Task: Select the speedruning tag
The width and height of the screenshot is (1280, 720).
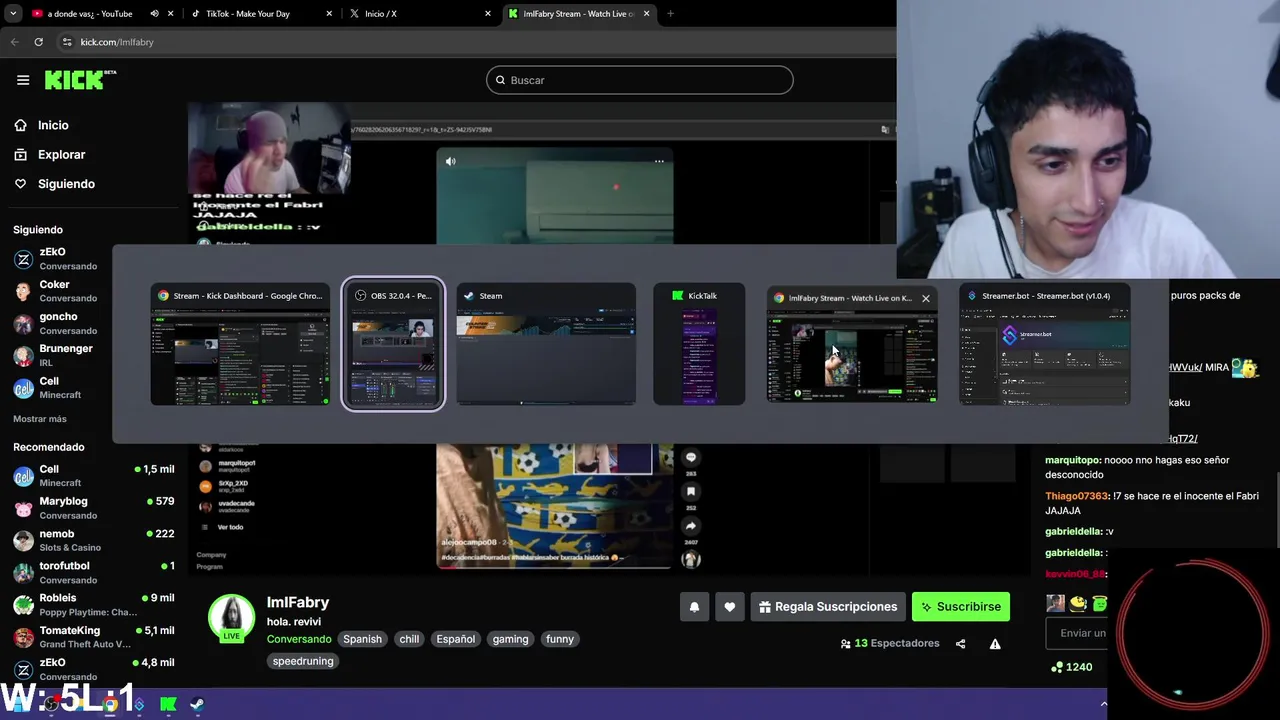Action: (303, 661)
